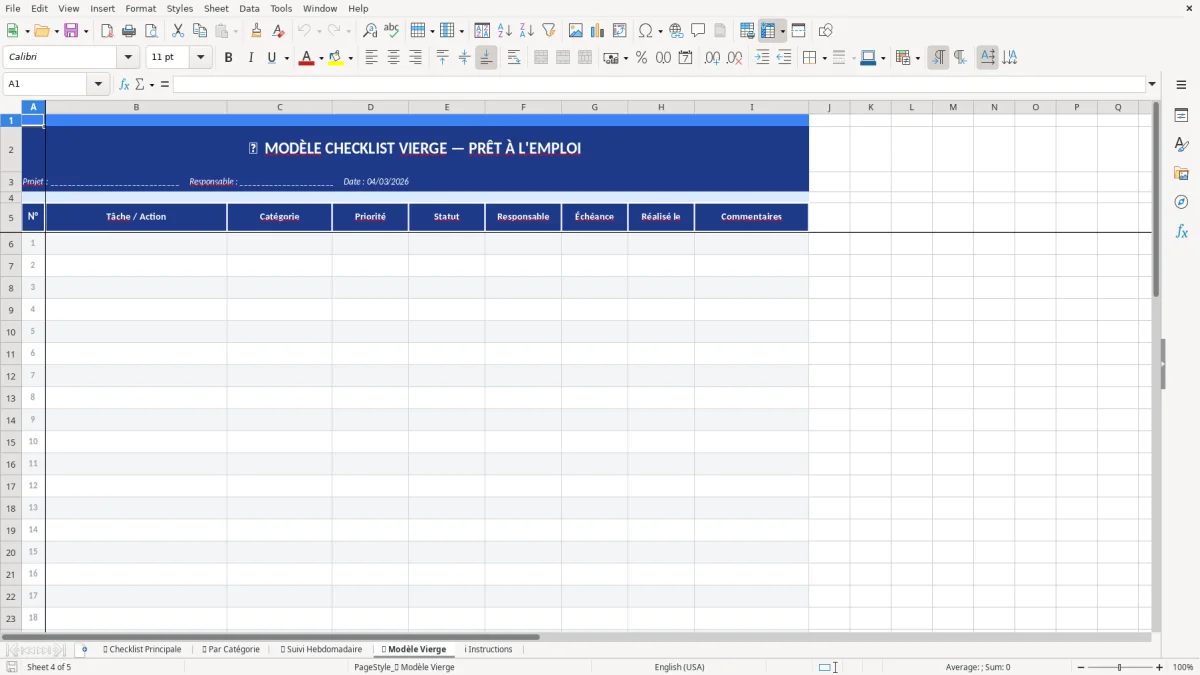
Task: Click the Clear Direct Formatting icon
Action: pos(278,31)
